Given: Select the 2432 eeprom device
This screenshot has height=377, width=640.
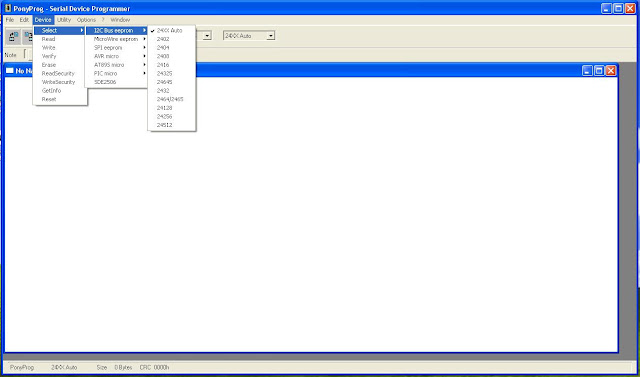Looking at the screenshot, I should point(172,91).
